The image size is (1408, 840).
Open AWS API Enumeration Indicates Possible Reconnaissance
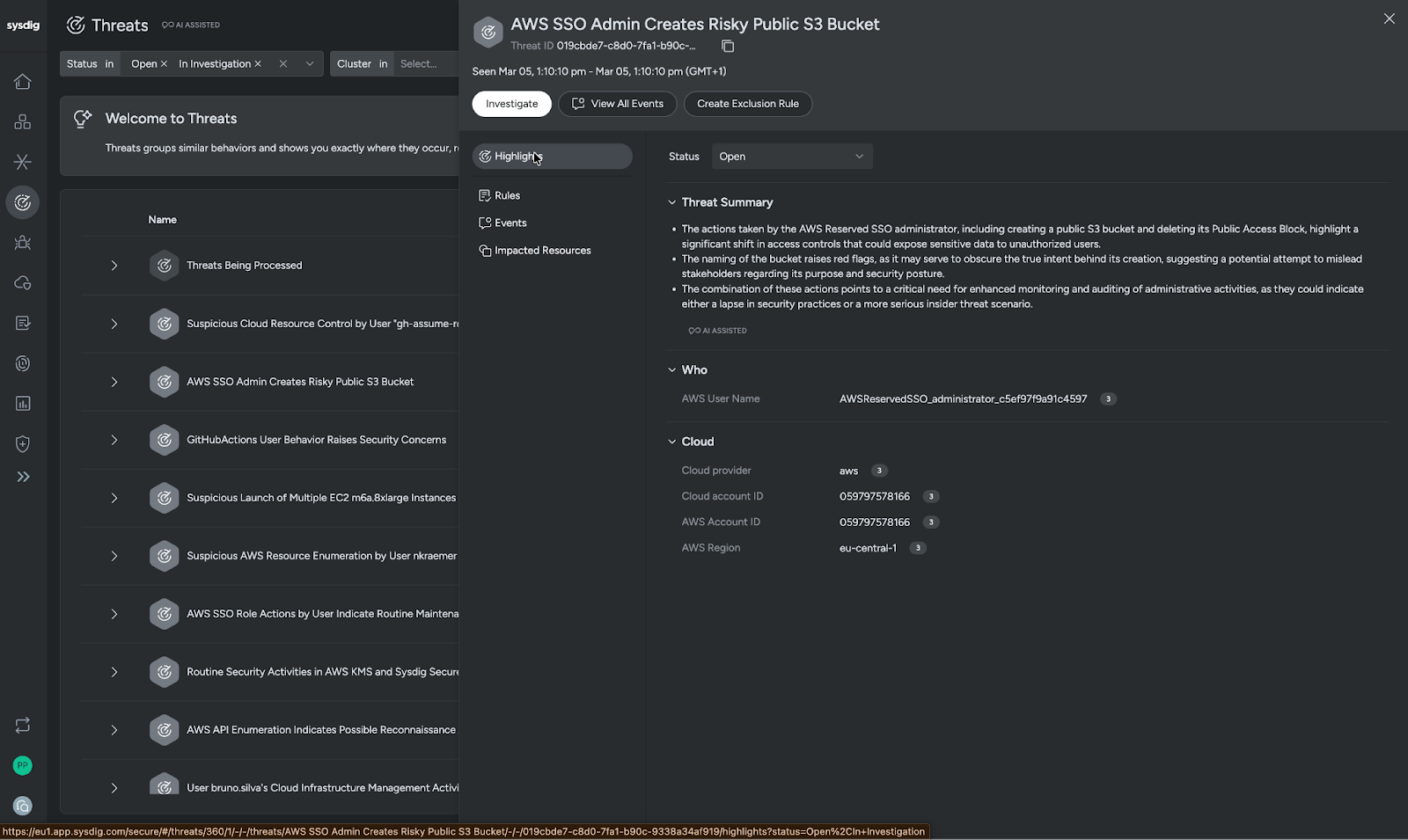321,730
